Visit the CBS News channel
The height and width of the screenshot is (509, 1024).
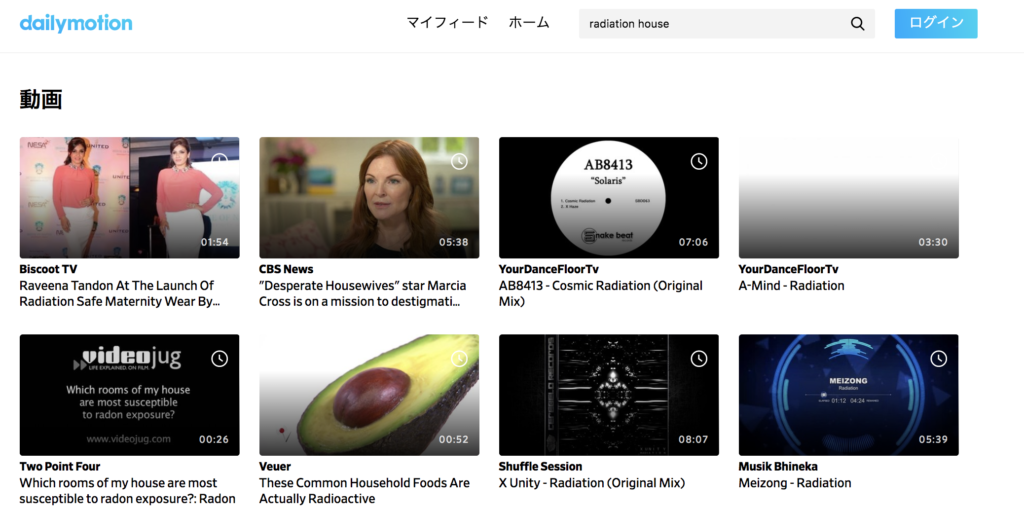286,269
